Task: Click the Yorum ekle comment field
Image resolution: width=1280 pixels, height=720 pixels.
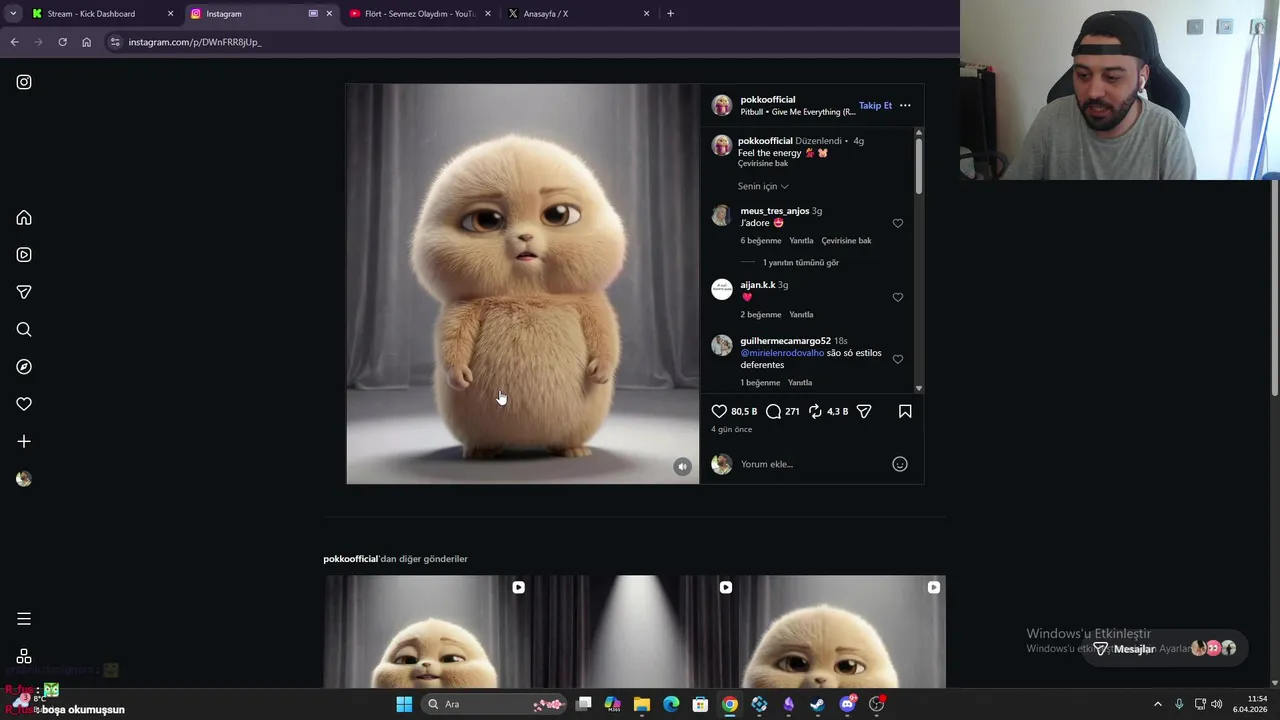Action: 810,464
